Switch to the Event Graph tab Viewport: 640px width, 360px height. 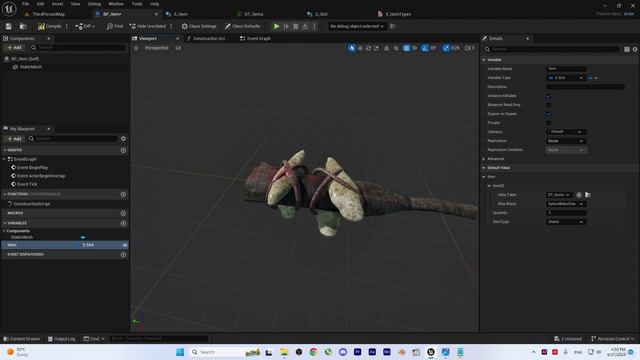click(x=256, y=38)
